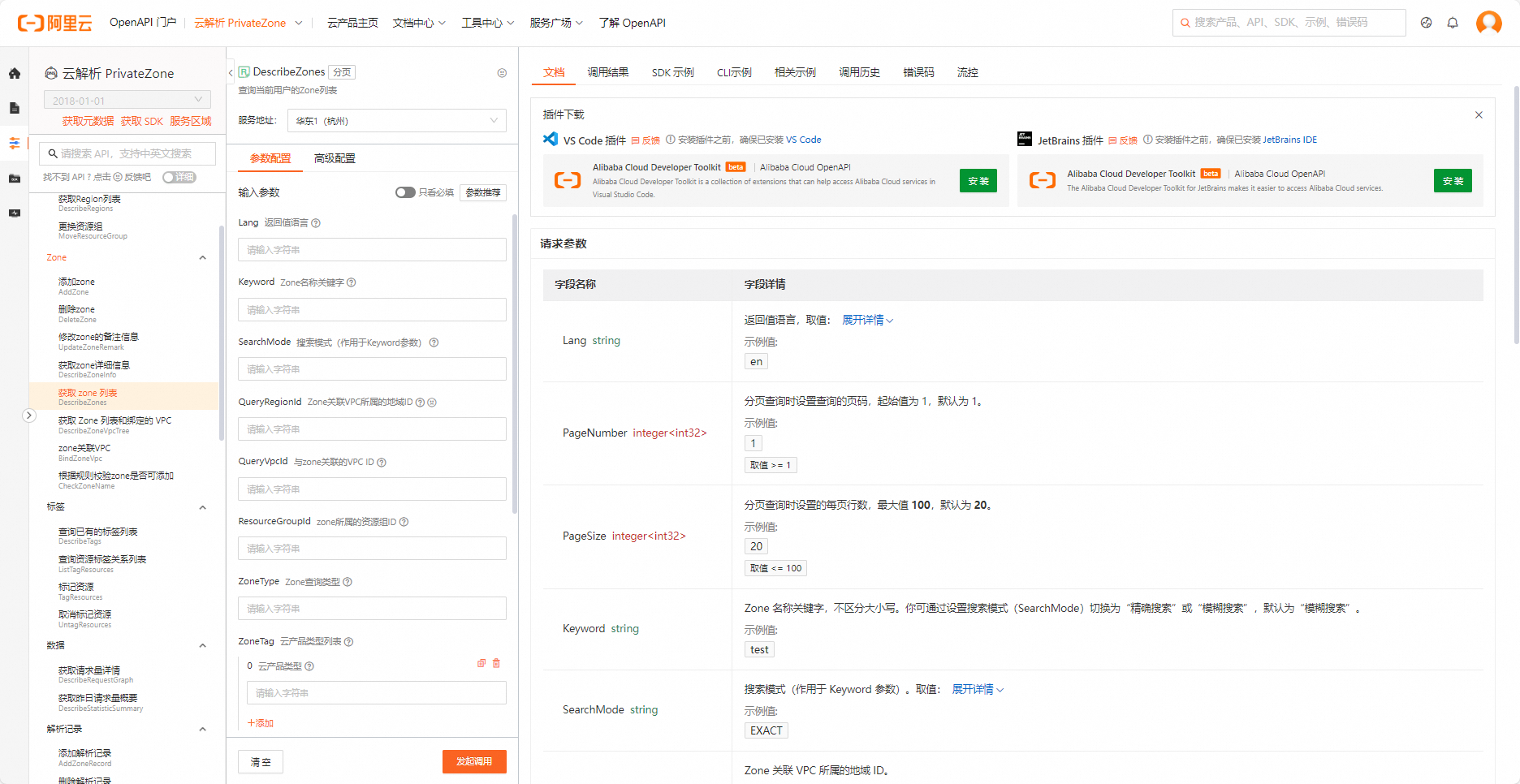Open the 2018-01-01 version dropdown
The image size is (1520, 784).
pyautogui.click(x=127, y=100)
